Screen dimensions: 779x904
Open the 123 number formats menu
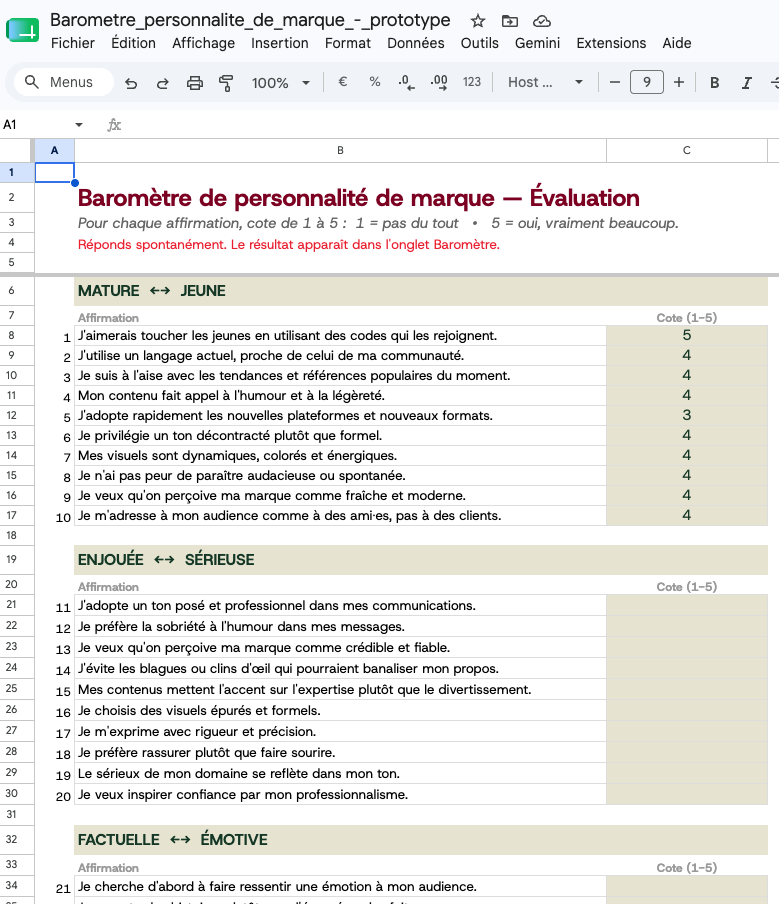pyautogui.click(x=472, y=82)
